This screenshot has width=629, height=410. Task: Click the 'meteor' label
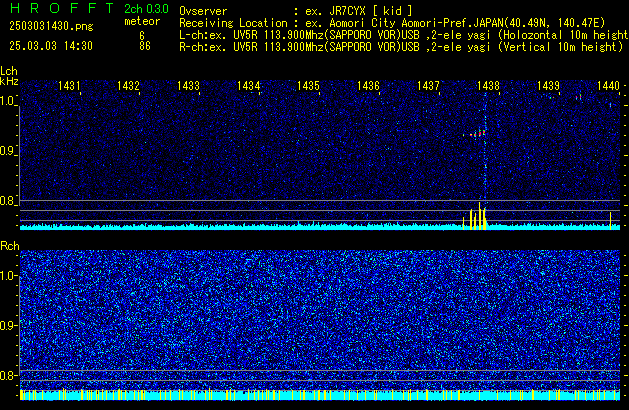tap(142, 21)
